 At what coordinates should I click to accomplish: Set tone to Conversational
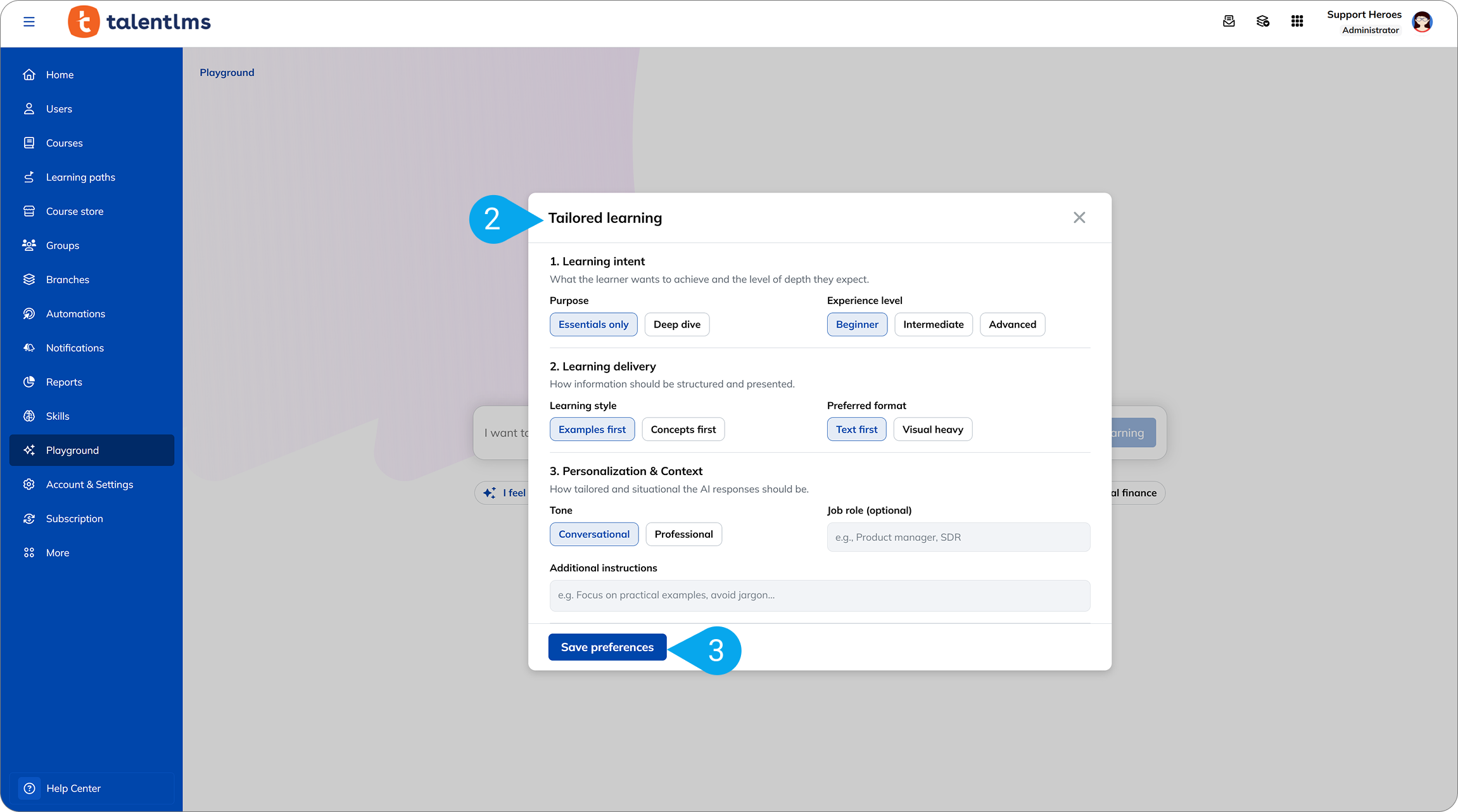(x=594, y=534)
